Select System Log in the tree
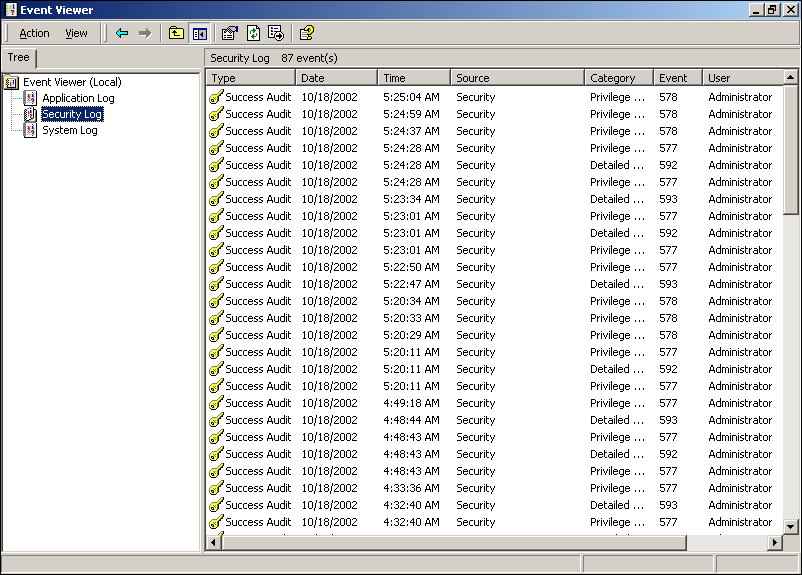 [x=69, y=130]
